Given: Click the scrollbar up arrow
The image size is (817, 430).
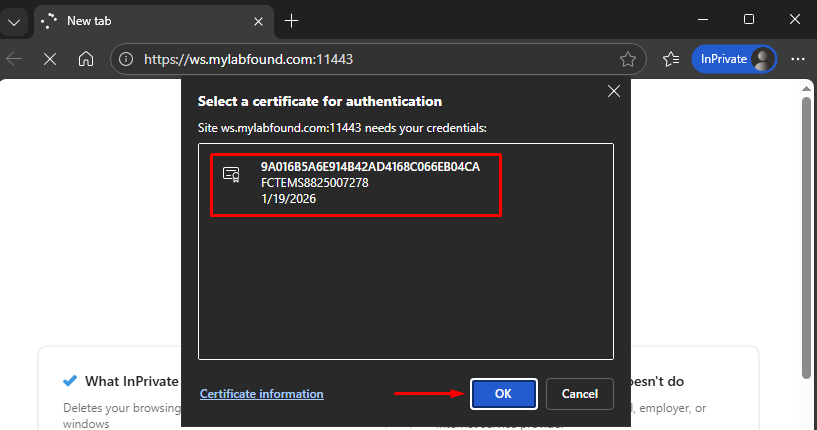Looking at the screenshot, I should tap(807, 89).
